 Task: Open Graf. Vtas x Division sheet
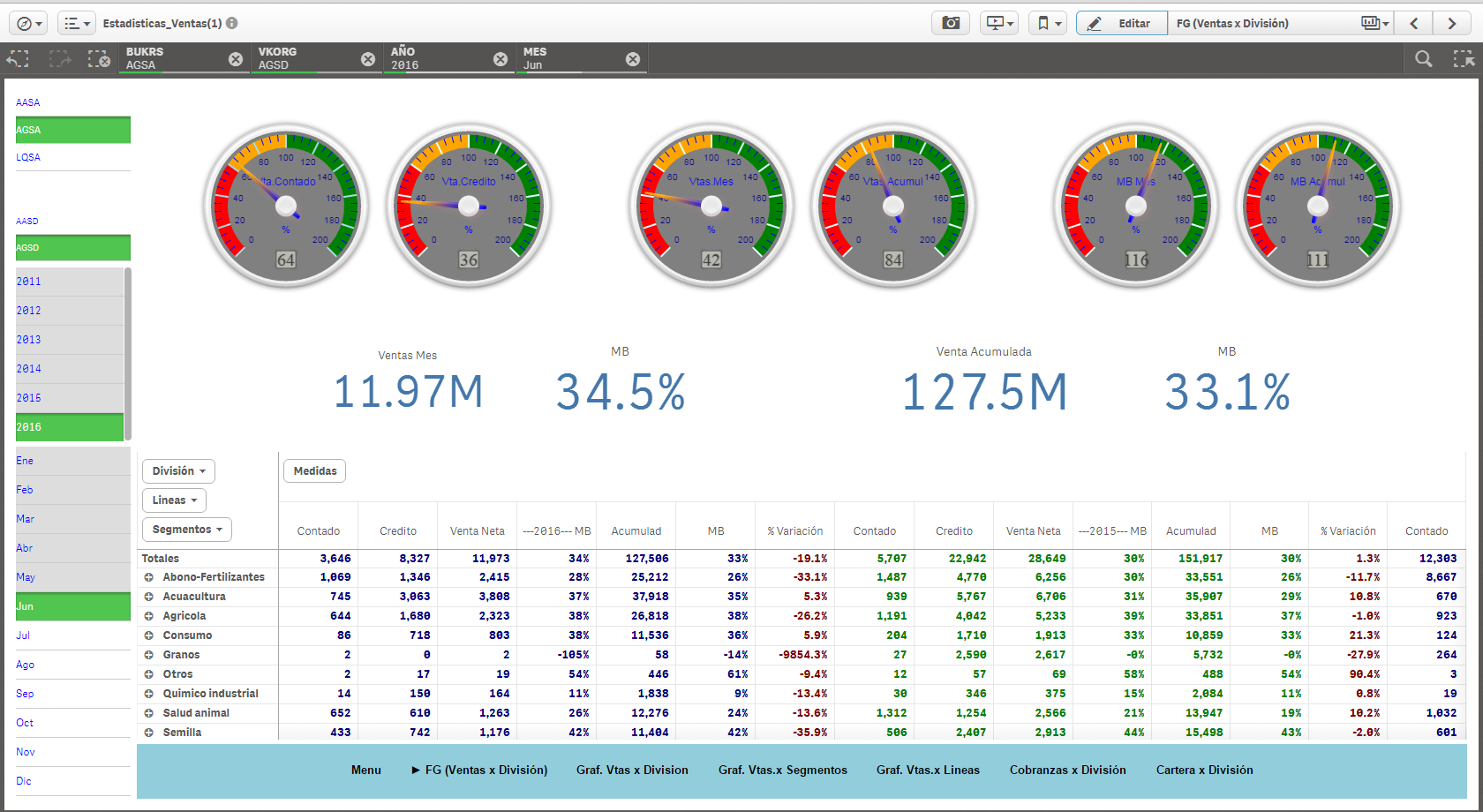[x=632, y=770]
